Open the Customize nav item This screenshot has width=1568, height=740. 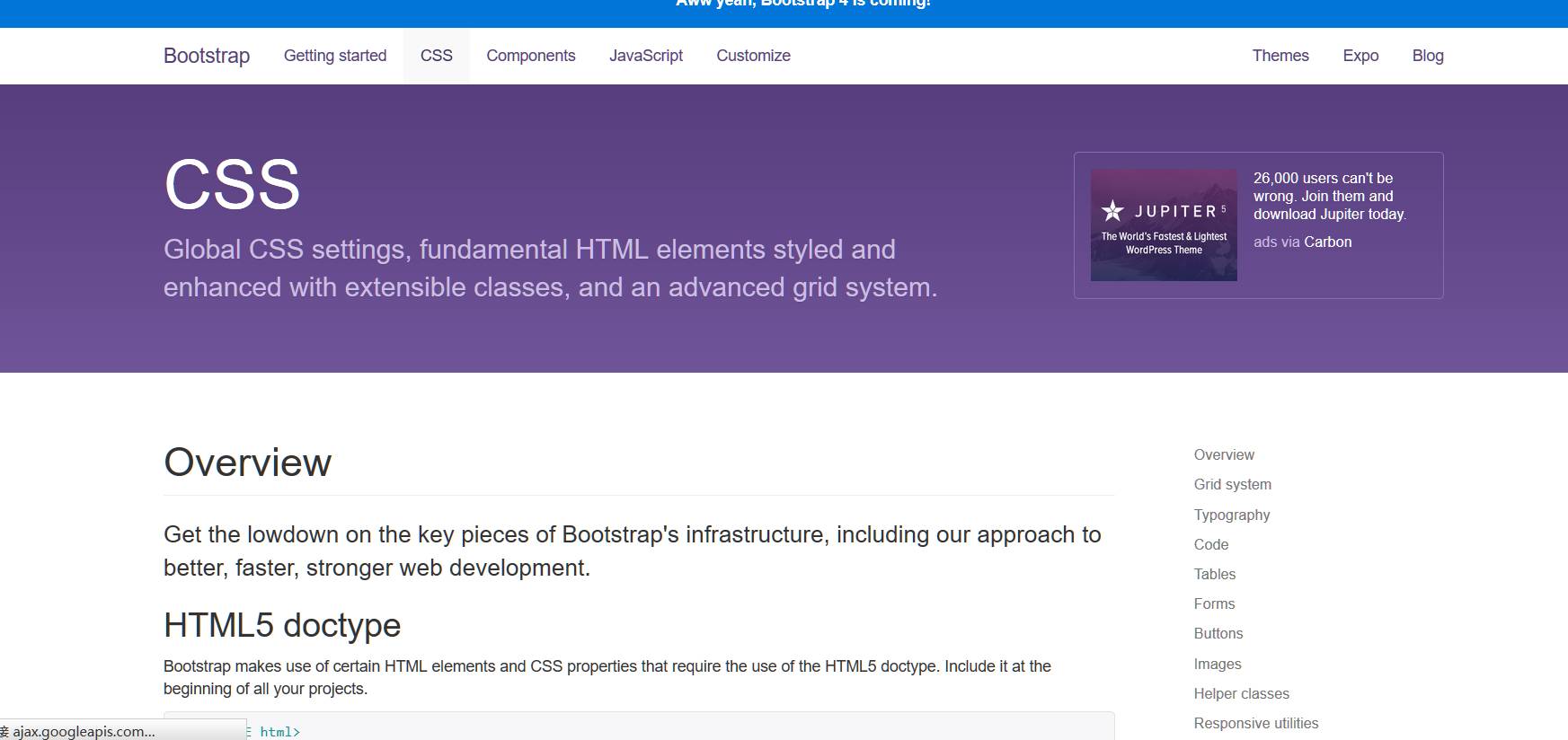(x=754, y=56)
